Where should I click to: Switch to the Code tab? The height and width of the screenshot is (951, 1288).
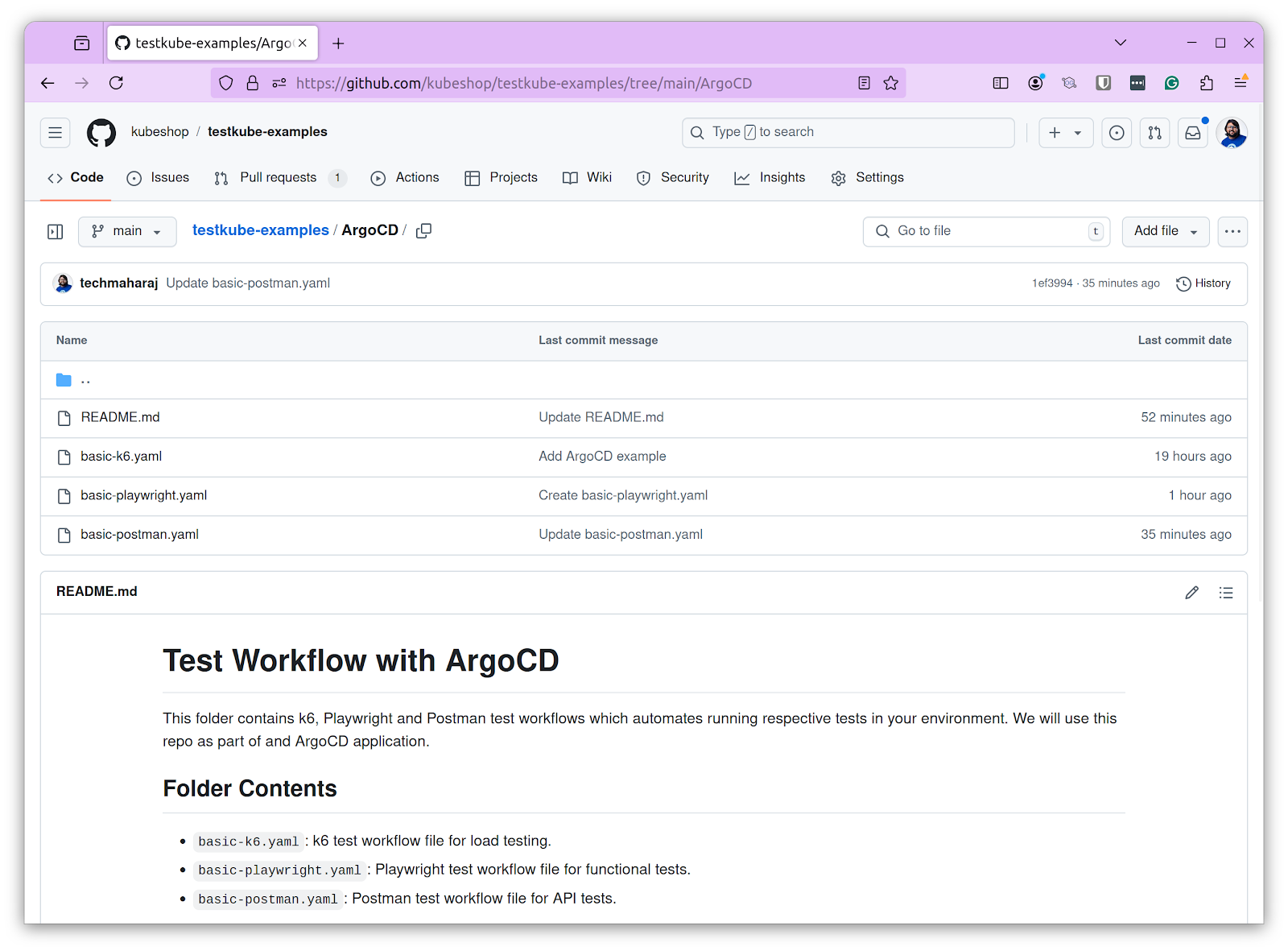click(76, 178)
